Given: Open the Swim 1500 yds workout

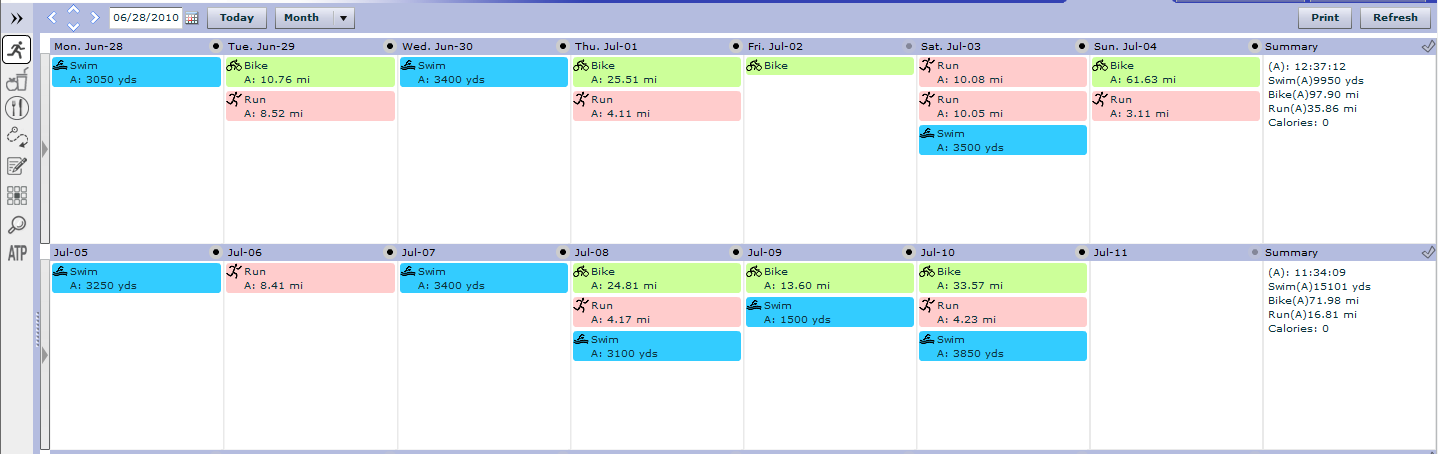Looking at the screenshot, I should [x=829, y=312].
